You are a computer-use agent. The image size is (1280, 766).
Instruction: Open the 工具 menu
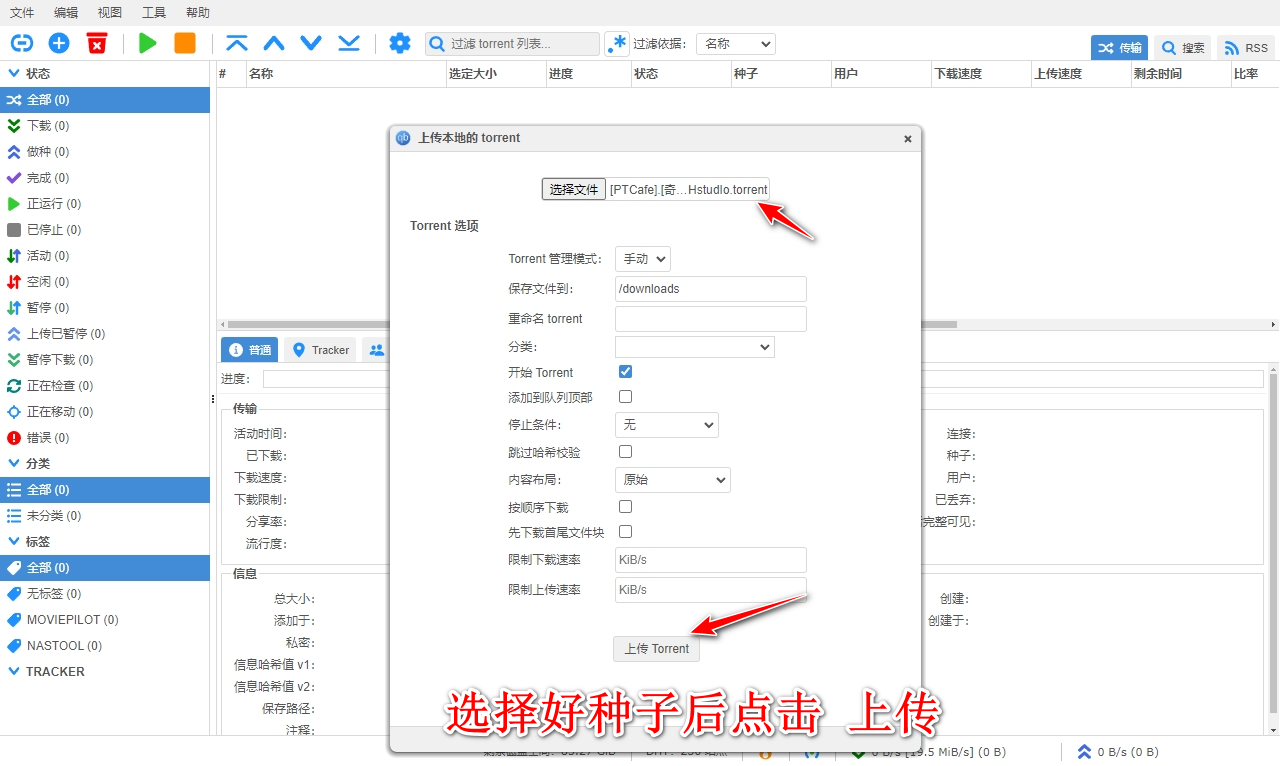(x=154, y=12)
